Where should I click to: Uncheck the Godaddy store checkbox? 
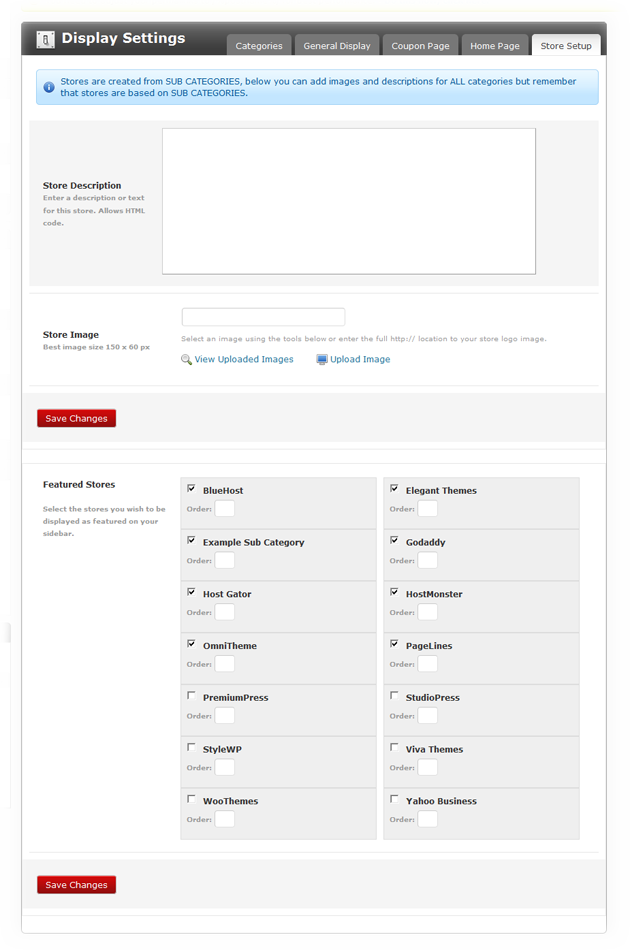[394, 540]
